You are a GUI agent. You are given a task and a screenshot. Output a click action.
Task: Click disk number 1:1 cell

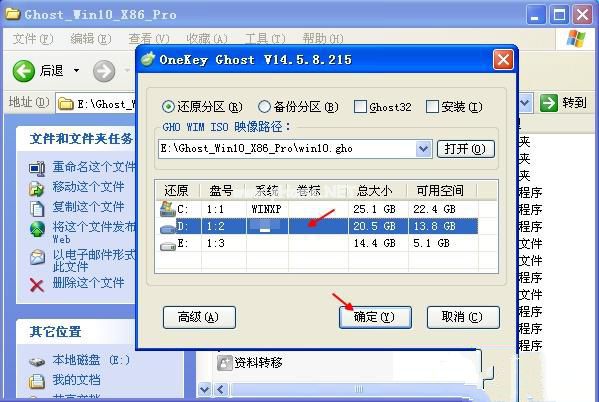click(x=215, y=209)
